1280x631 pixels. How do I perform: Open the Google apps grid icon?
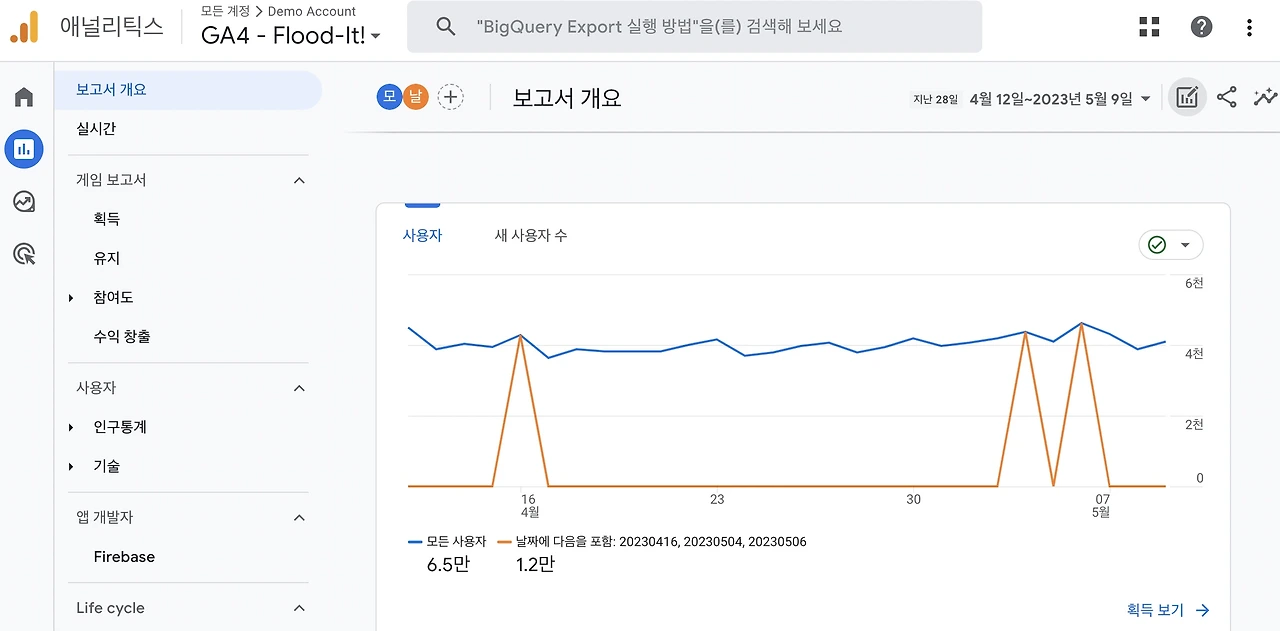click(x=1149, y=26)
